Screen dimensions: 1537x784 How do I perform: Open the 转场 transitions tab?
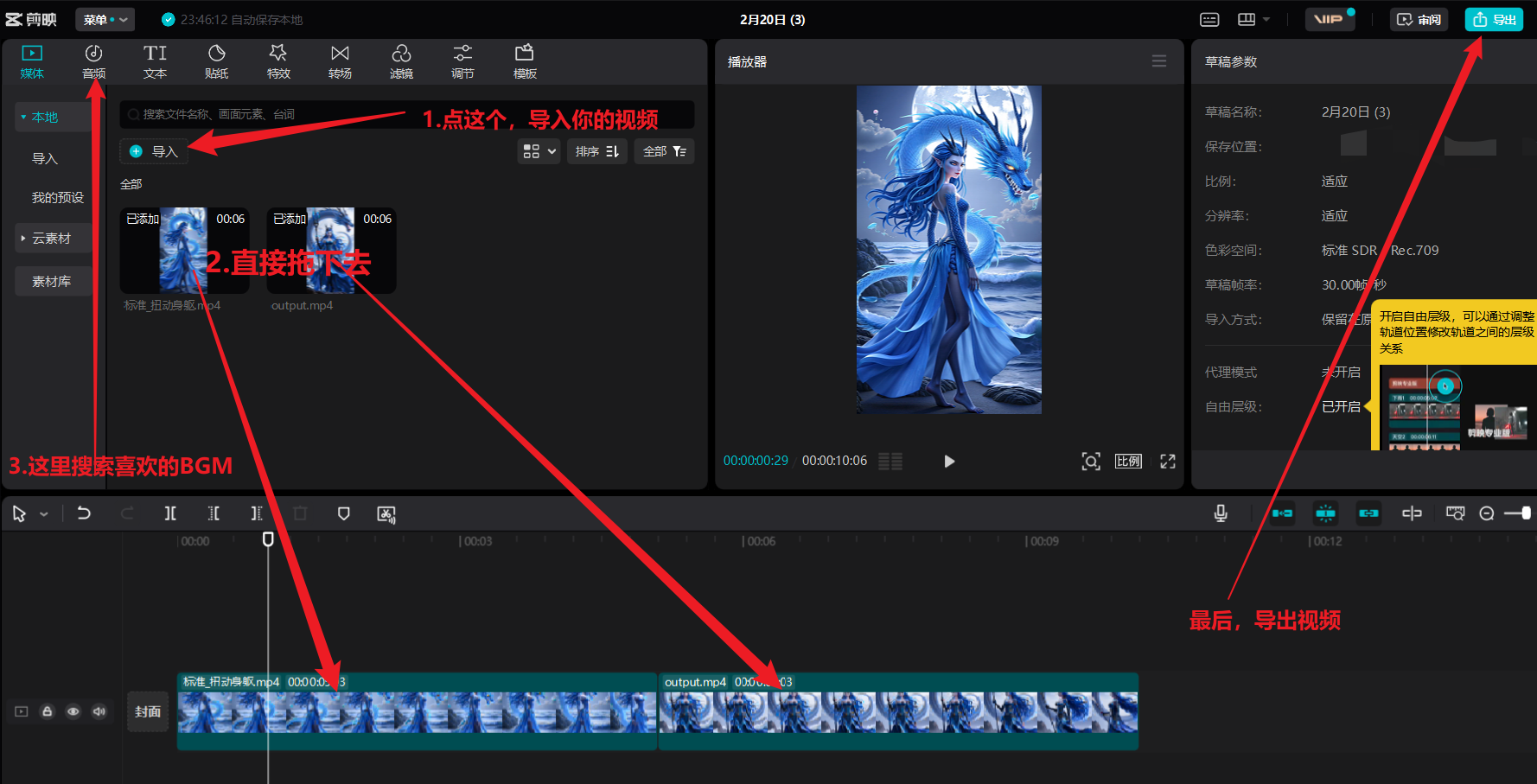click(x=340, y=62)
